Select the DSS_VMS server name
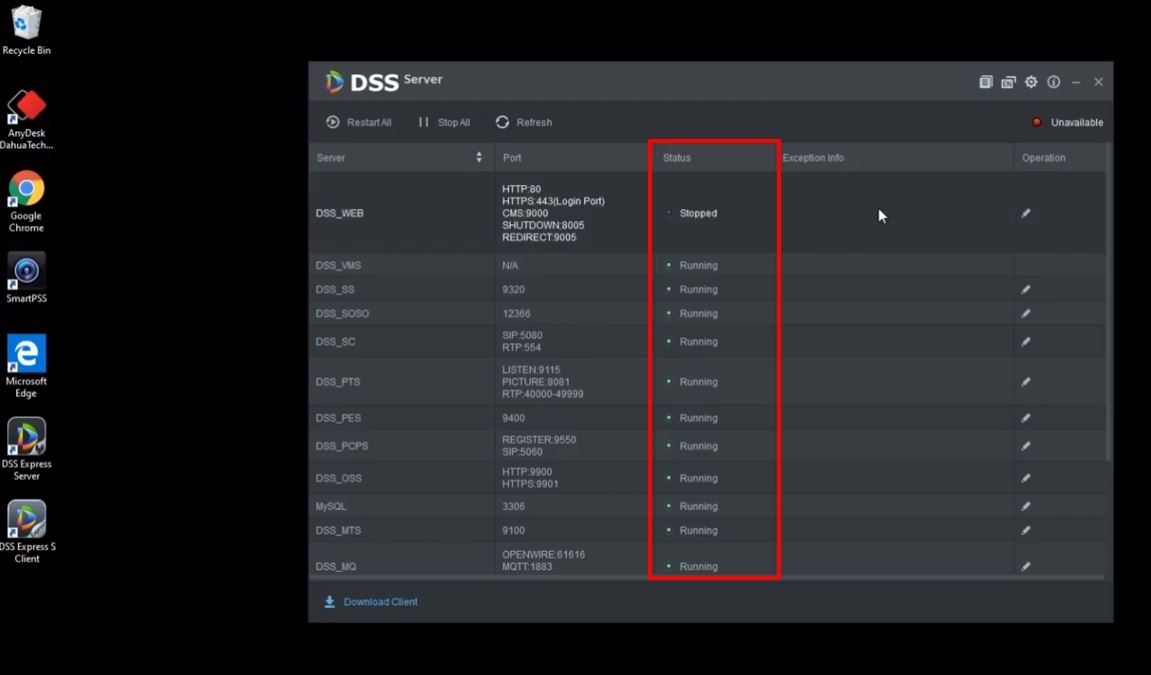The image size is (1151, 675). 338,266
